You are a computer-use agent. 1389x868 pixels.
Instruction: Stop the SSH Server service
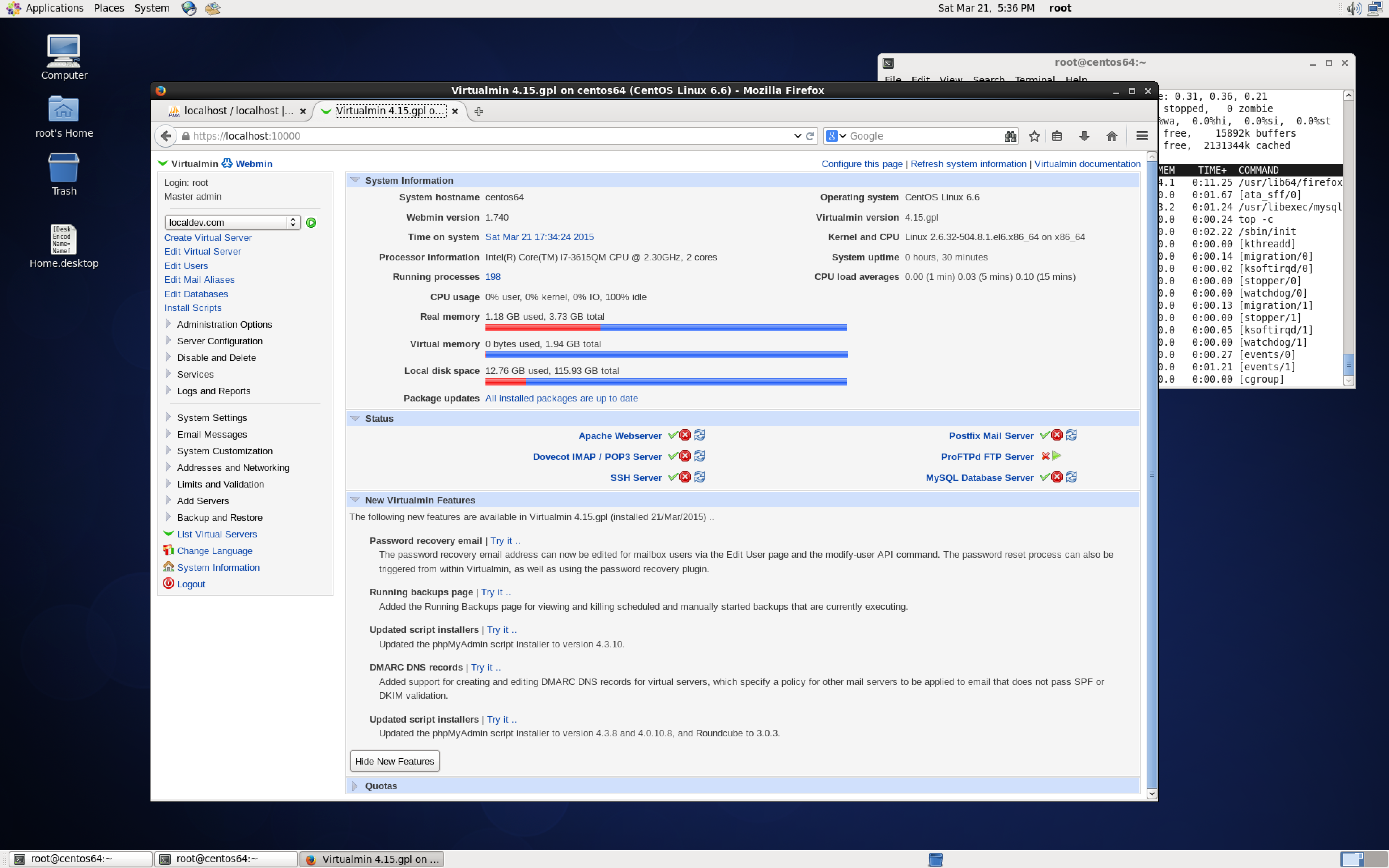tap(685, 477)
